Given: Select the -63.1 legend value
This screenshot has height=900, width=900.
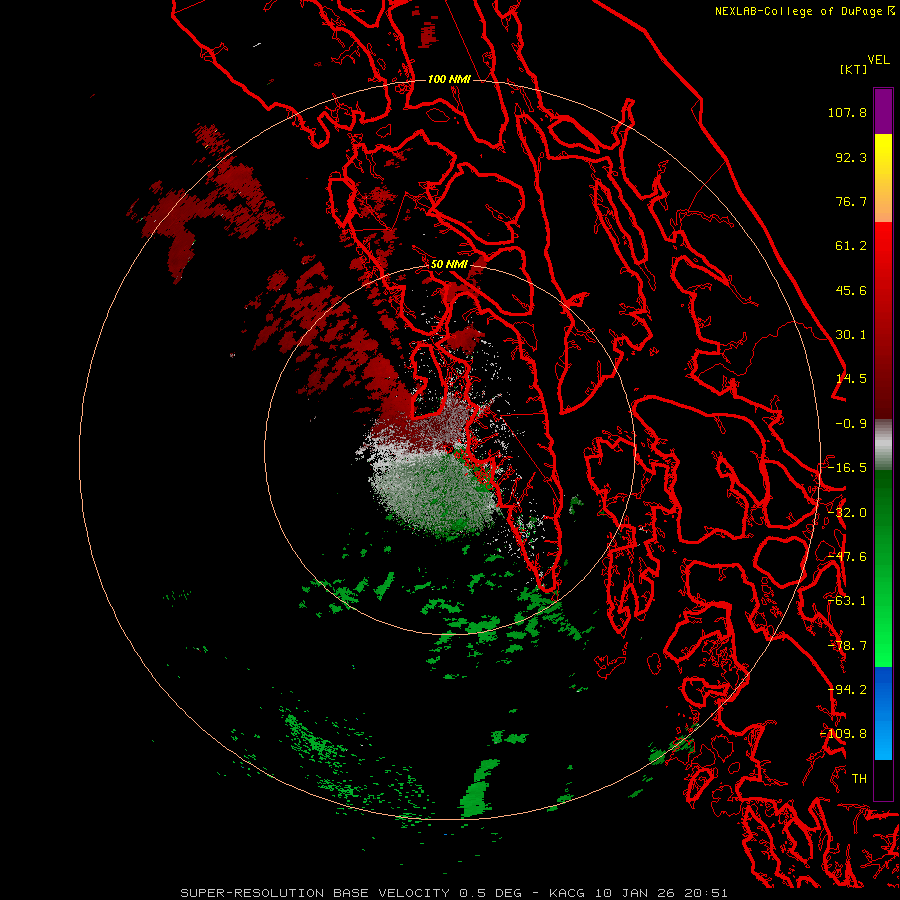Looking at the screenshot, I should coord(847,601).
